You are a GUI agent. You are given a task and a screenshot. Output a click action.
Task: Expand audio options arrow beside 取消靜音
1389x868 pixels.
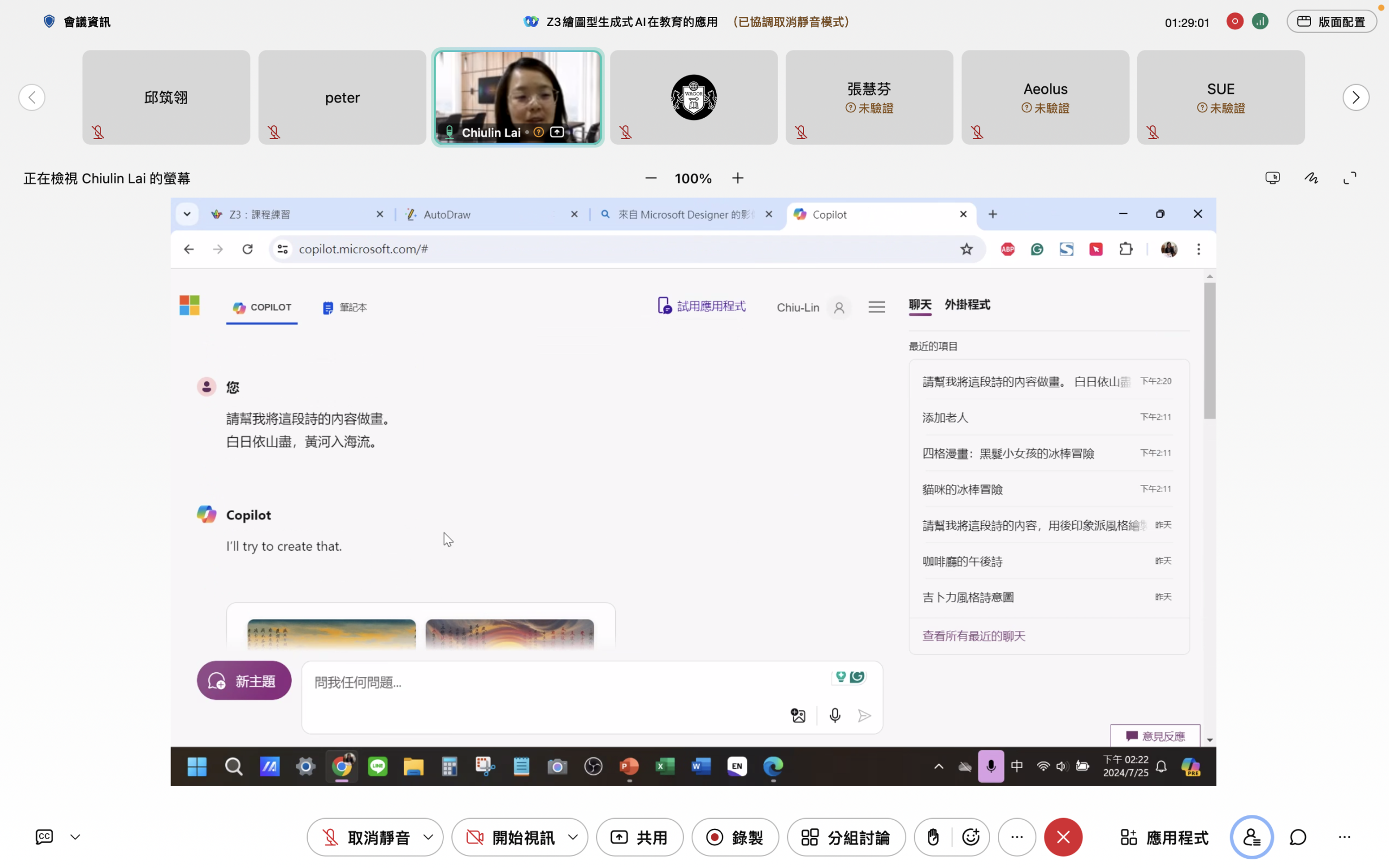[x=428, y=837]
